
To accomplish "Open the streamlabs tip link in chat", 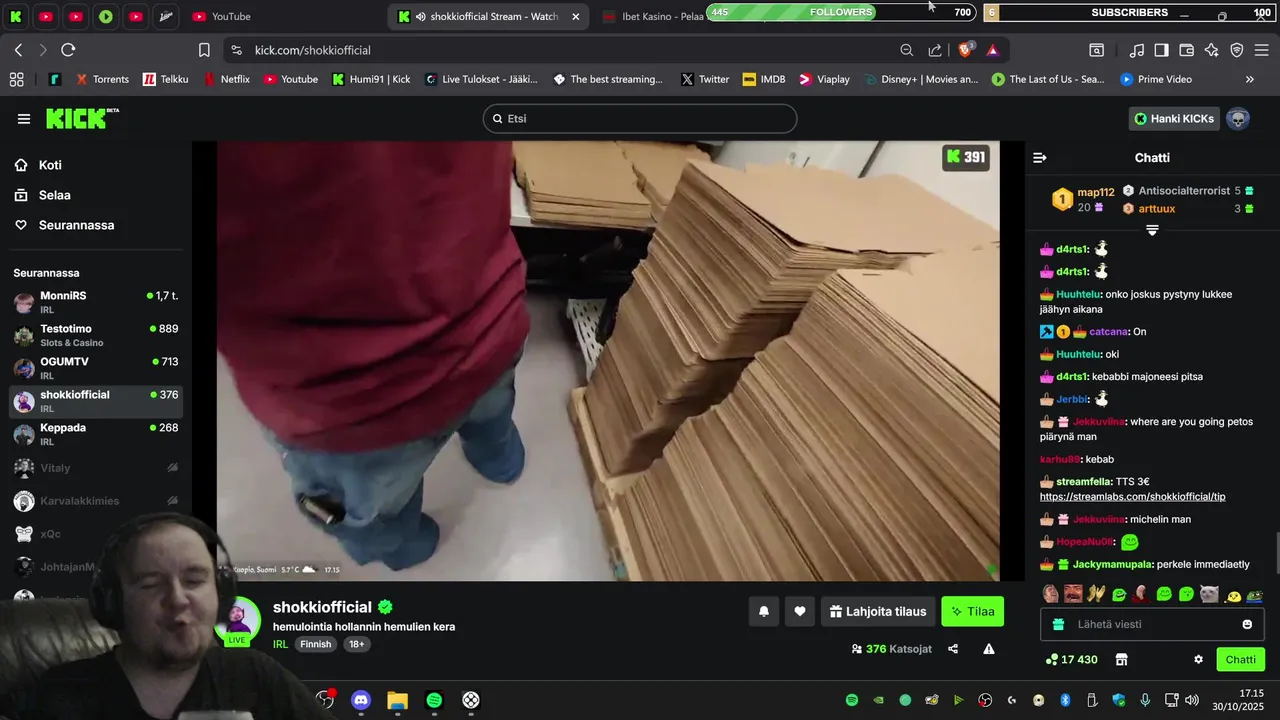I will (x=1132, y=497).
